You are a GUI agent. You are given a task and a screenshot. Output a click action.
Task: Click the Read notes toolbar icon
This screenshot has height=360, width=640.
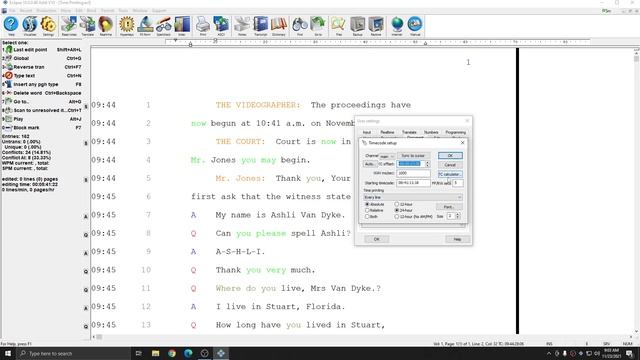(x=69, y=25)
